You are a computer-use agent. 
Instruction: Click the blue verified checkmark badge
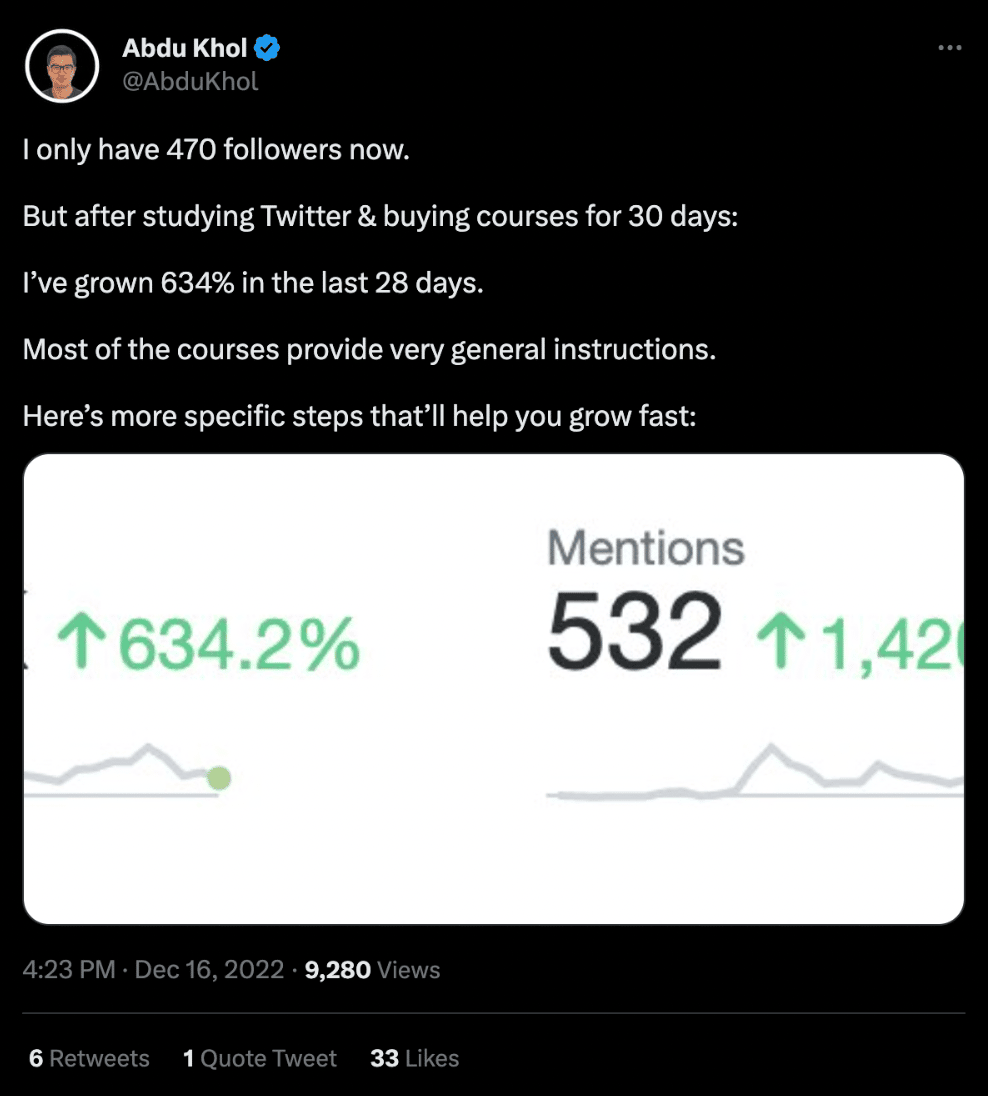[x=267, y=47]
